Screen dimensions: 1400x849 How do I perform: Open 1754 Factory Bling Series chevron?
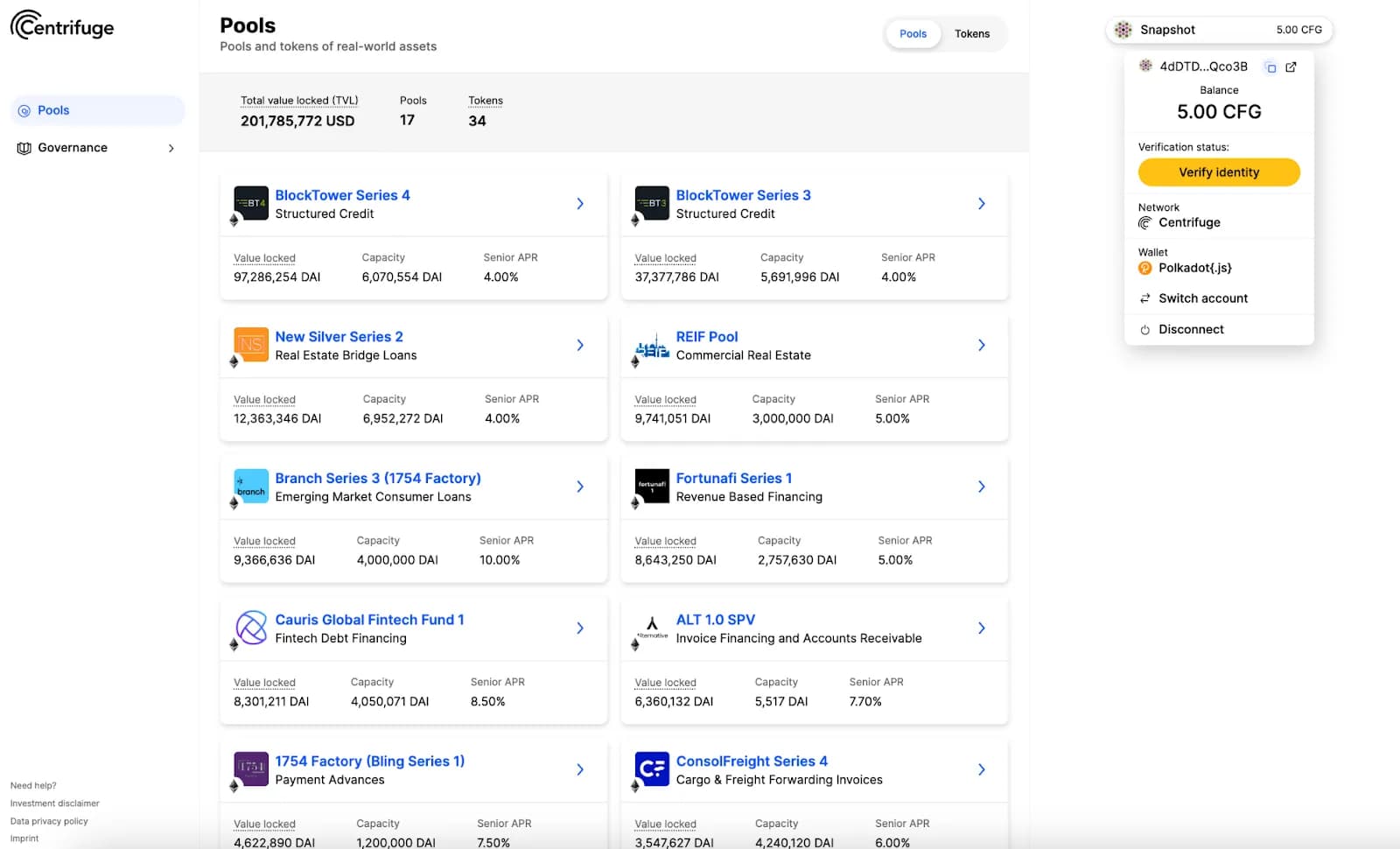[x=580, y=769]
